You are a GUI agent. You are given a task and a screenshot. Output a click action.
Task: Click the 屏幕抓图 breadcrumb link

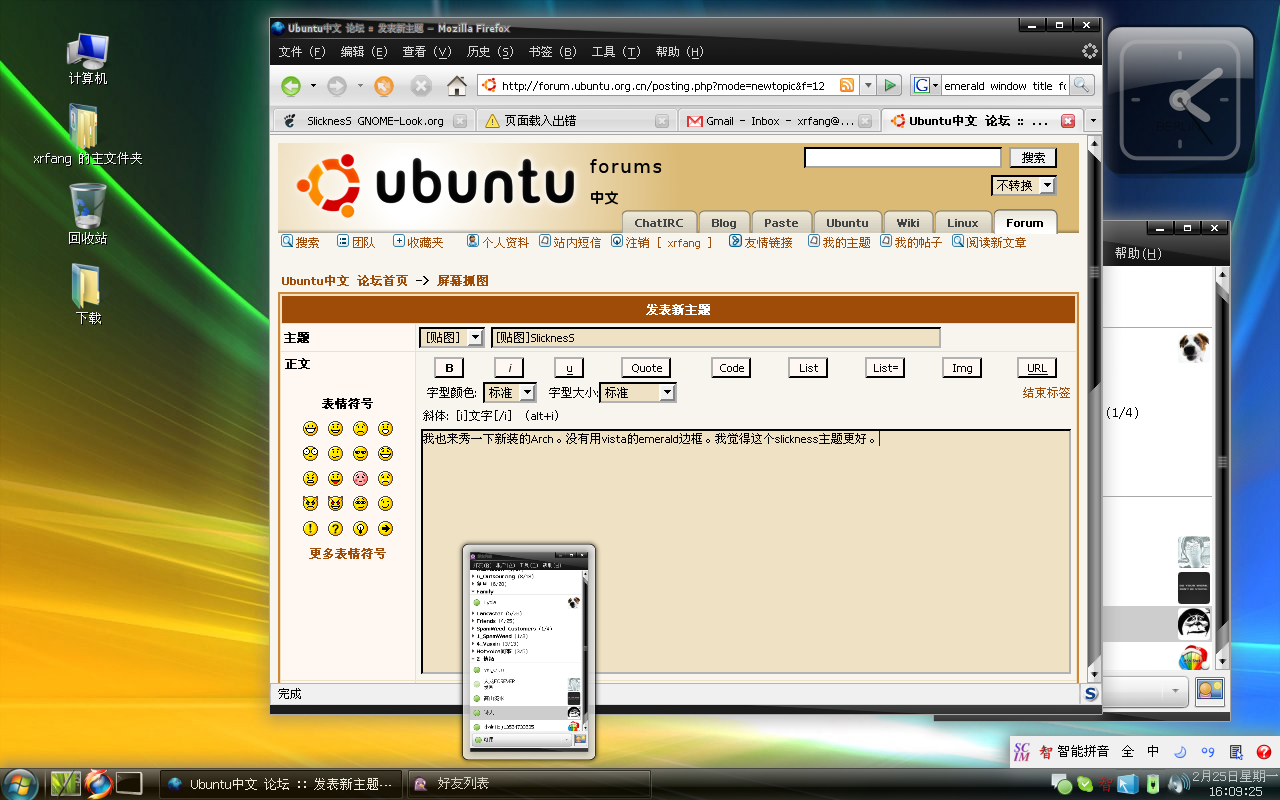point(463,281)
